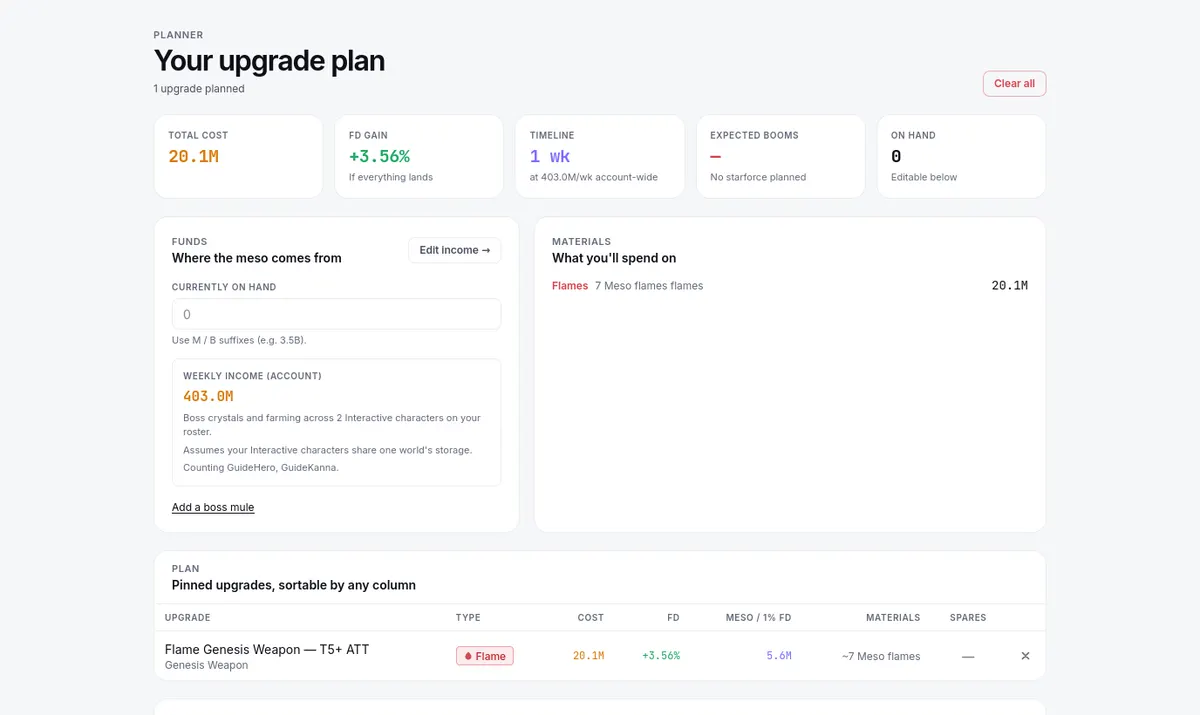Open the Add a boss mule link

point(213,507)
